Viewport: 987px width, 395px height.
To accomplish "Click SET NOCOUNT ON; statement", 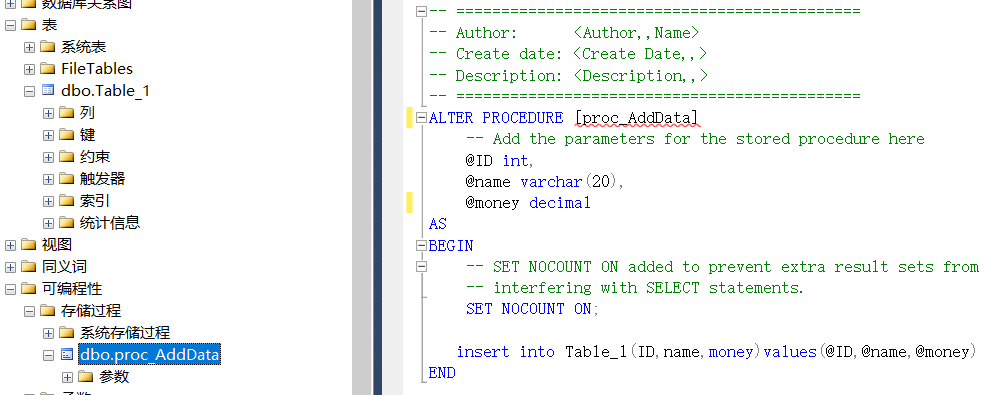I will (x=533, y=309).
